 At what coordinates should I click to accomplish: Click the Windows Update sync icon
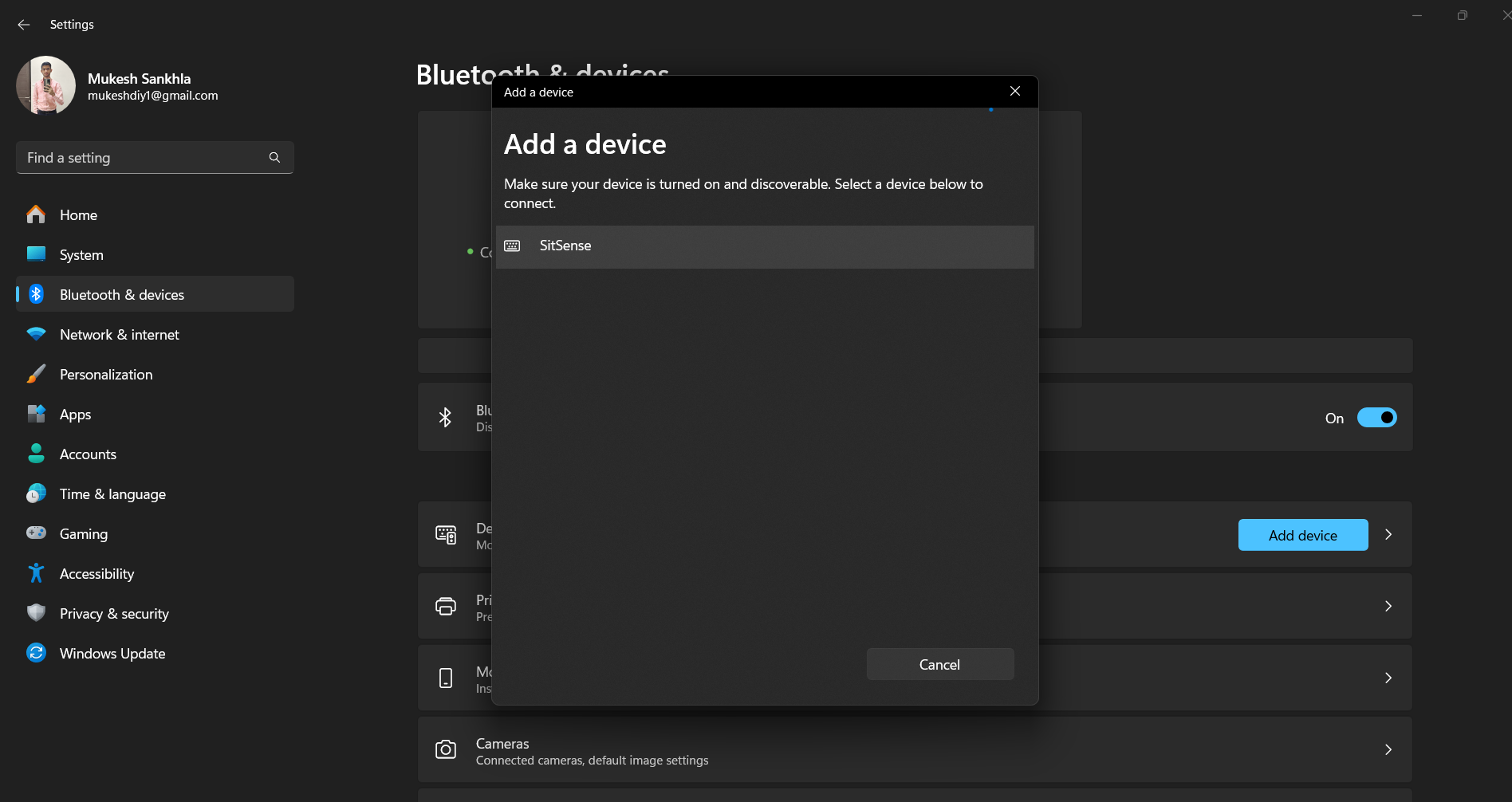36,653
